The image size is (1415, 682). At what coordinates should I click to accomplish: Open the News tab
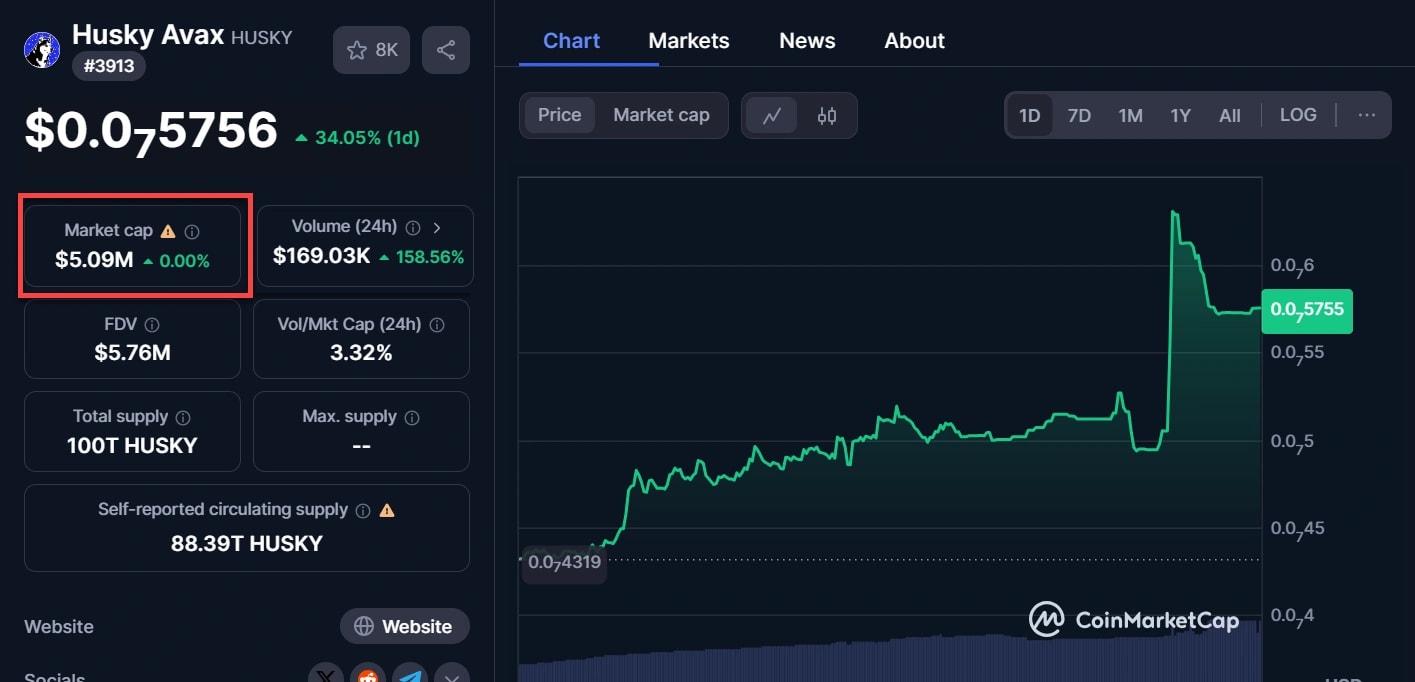pyautogui.click(x=806, y=41)
